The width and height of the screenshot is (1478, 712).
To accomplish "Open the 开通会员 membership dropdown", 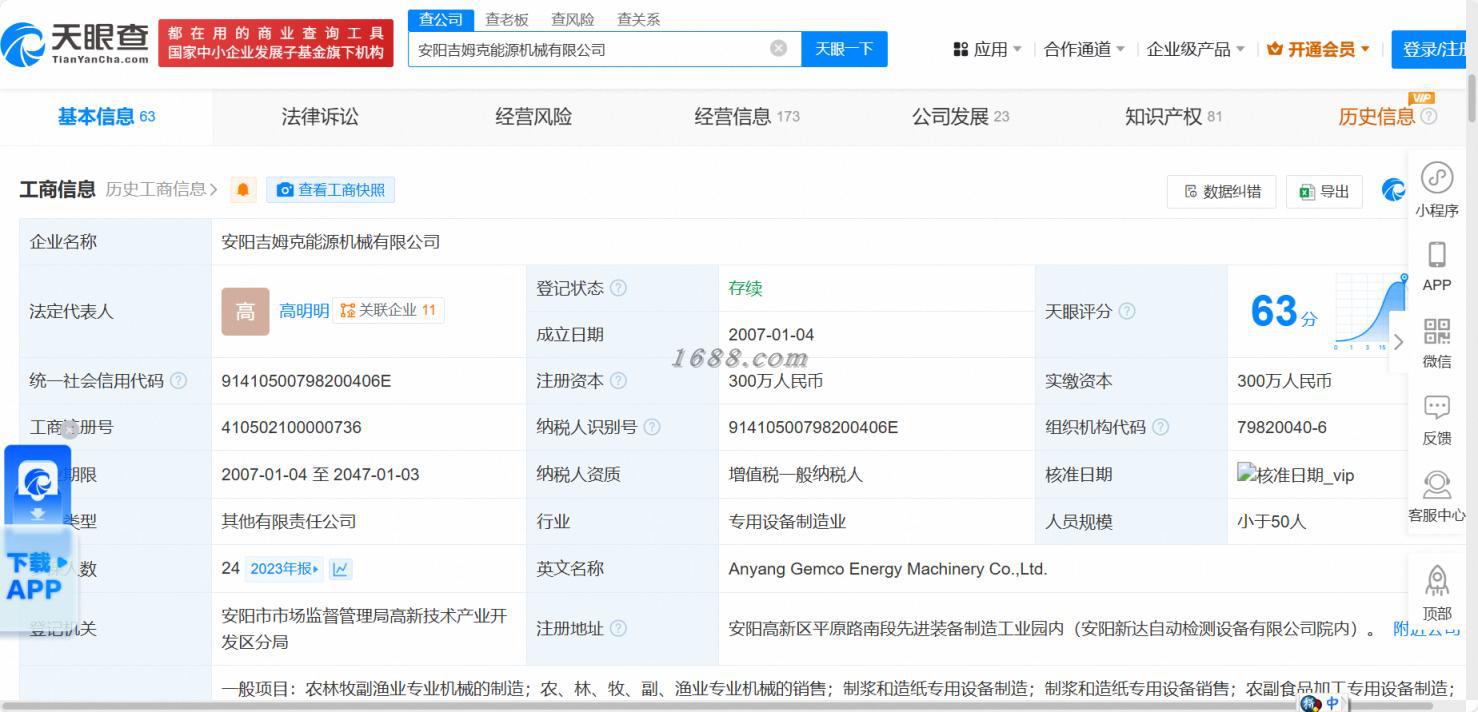I will [1318, 49].
